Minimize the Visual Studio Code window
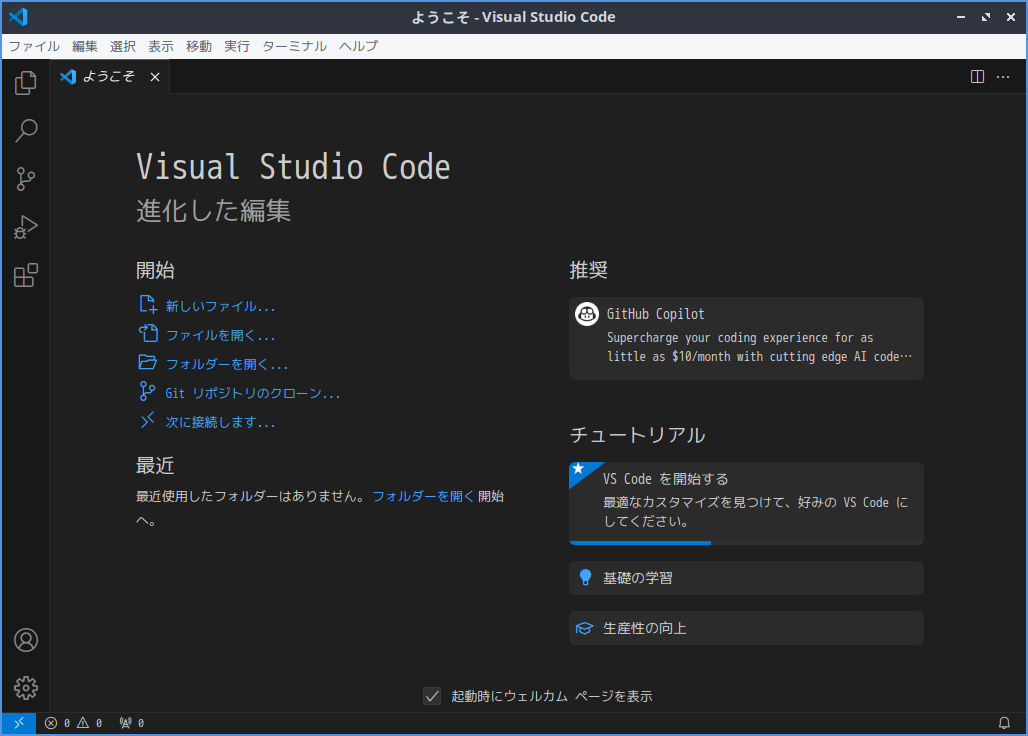 [960, 17]
